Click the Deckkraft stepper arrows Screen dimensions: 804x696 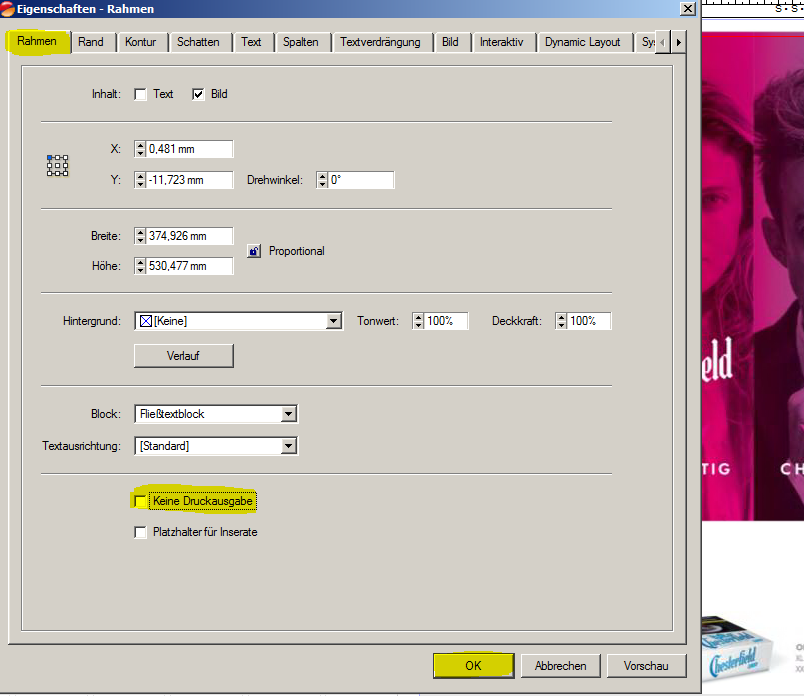[x=561, y=321]
